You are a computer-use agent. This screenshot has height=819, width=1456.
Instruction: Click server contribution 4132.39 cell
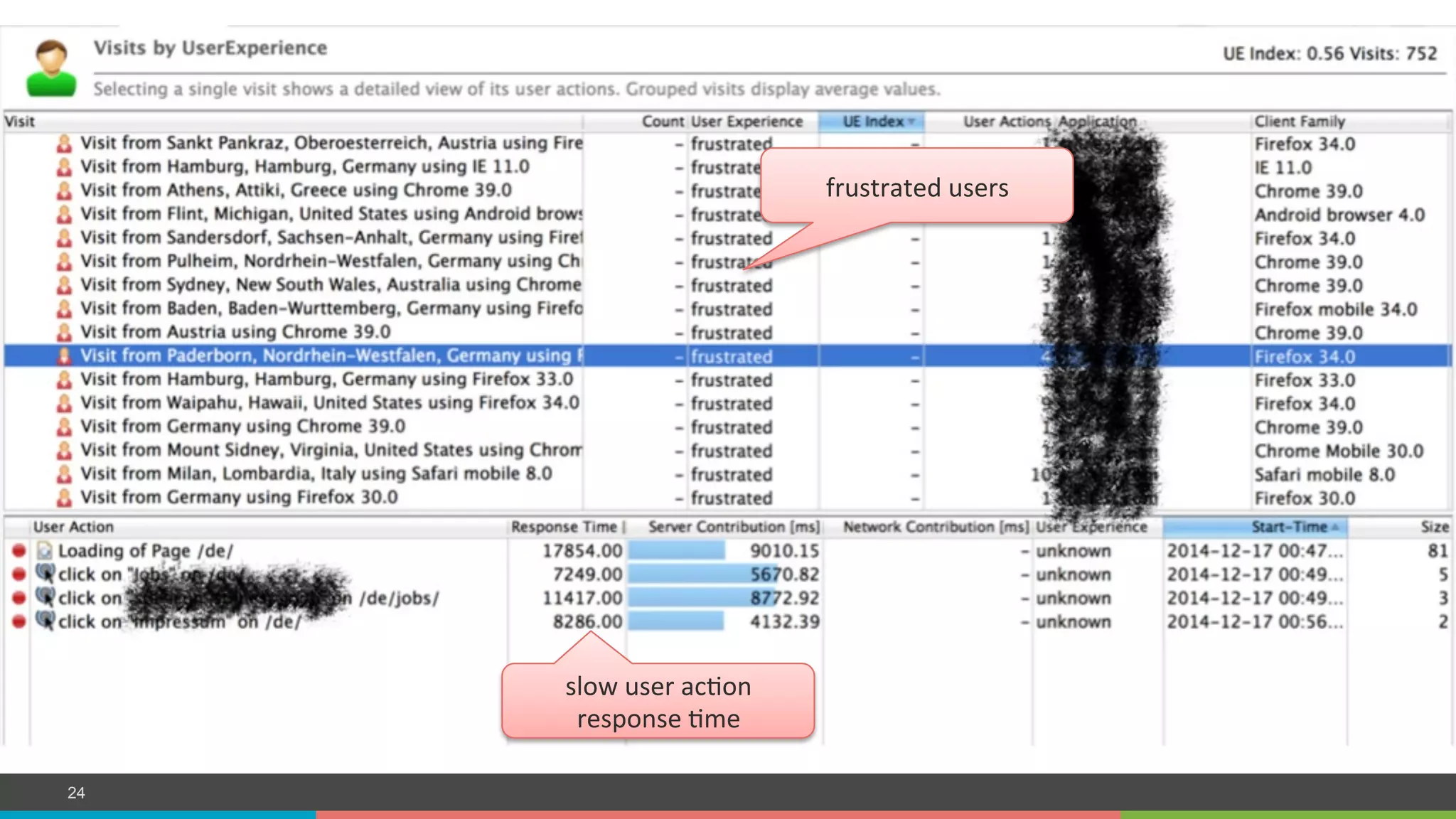(784, 622)
